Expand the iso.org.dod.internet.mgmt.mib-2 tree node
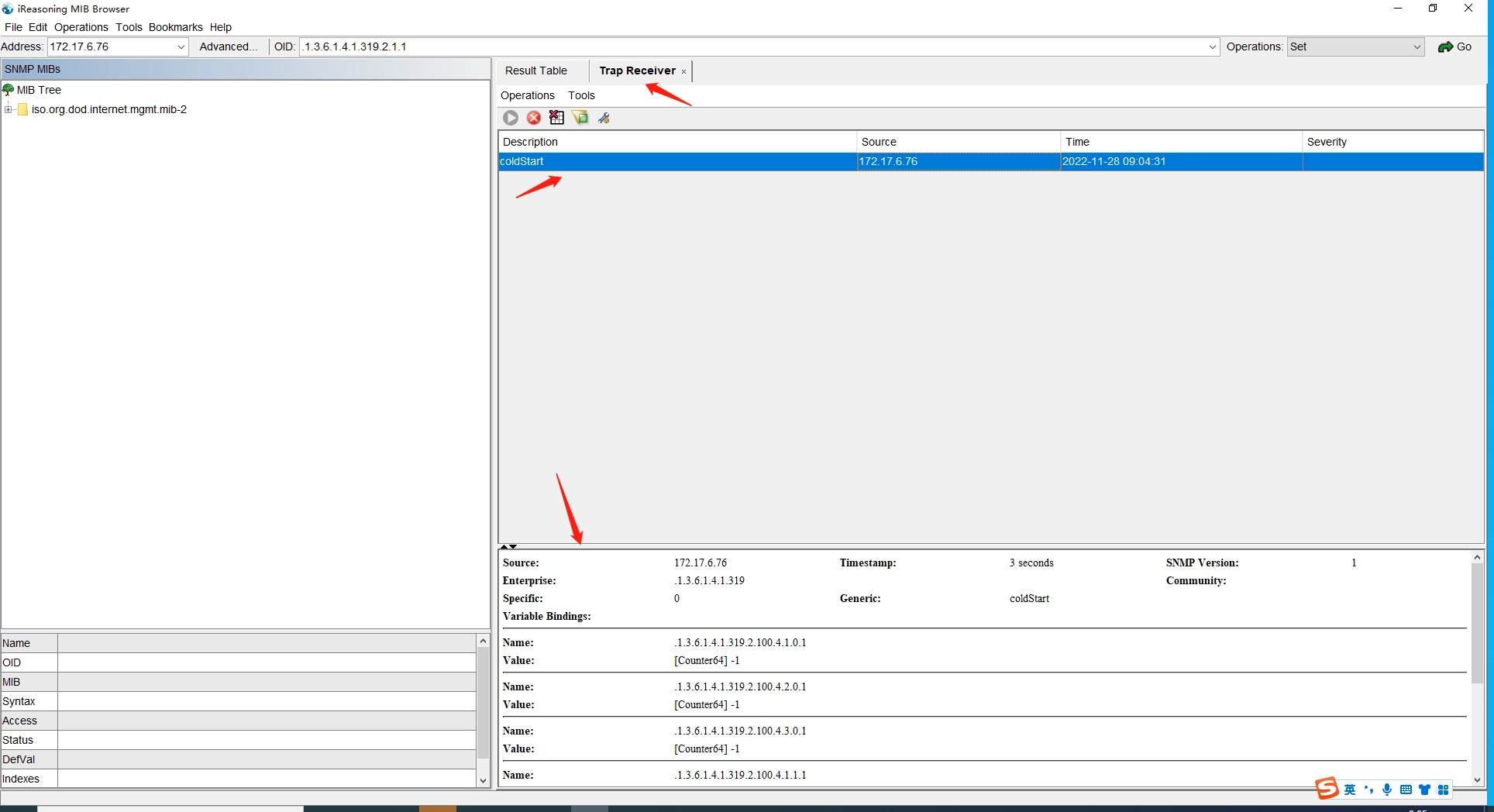1494x812 pixels. pos(9,109)
